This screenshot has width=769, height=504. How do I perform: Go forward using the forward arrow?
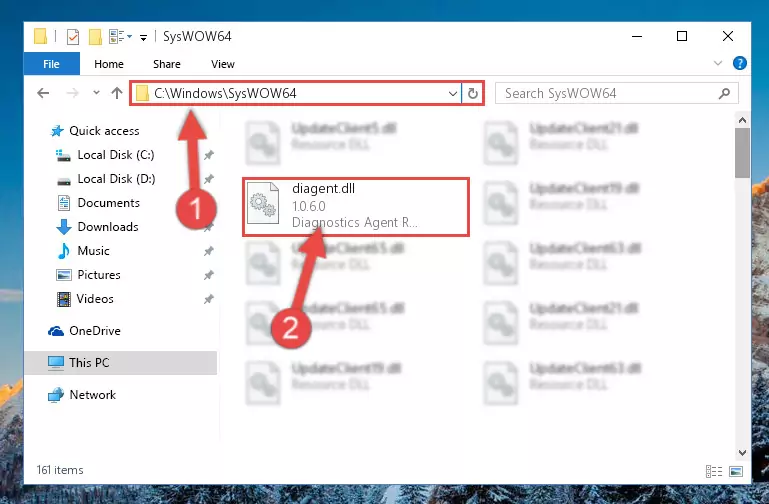coord(72,93)
